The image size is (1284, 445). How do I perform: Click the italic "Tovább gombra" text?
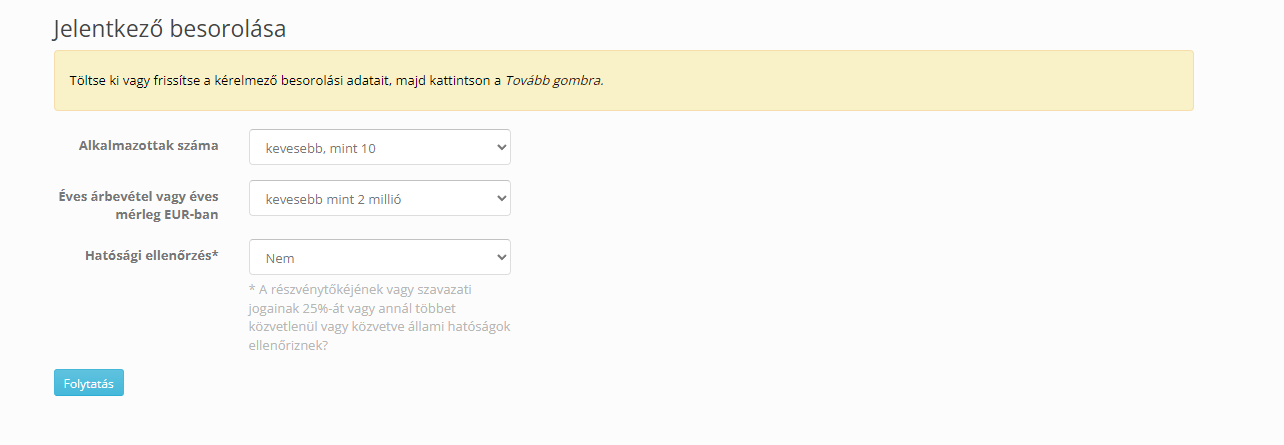coord(553,80)
